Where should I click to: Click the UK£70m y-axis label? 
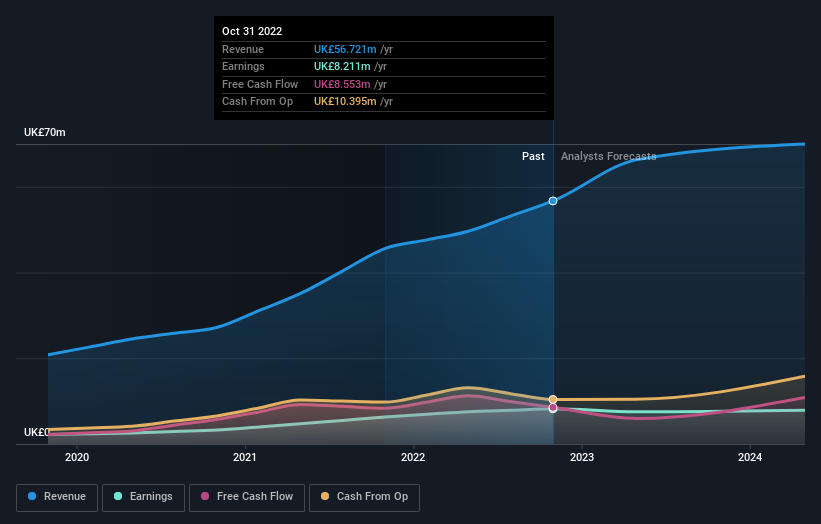(x=45, y=132)
